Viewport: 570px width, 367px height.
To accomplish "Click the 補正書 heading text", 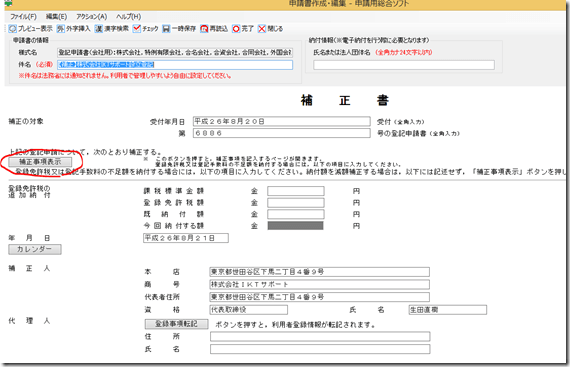I will point(345,100).
